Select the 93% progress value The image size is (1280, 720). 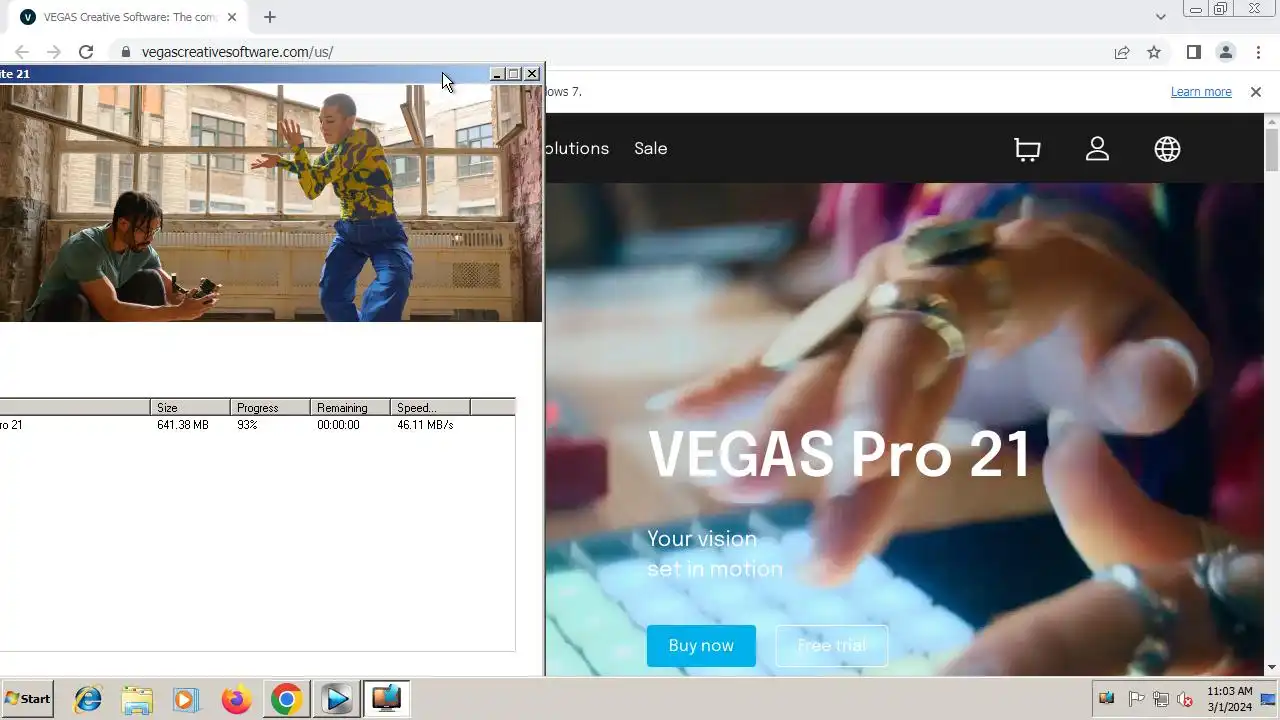tap(247, 425)
